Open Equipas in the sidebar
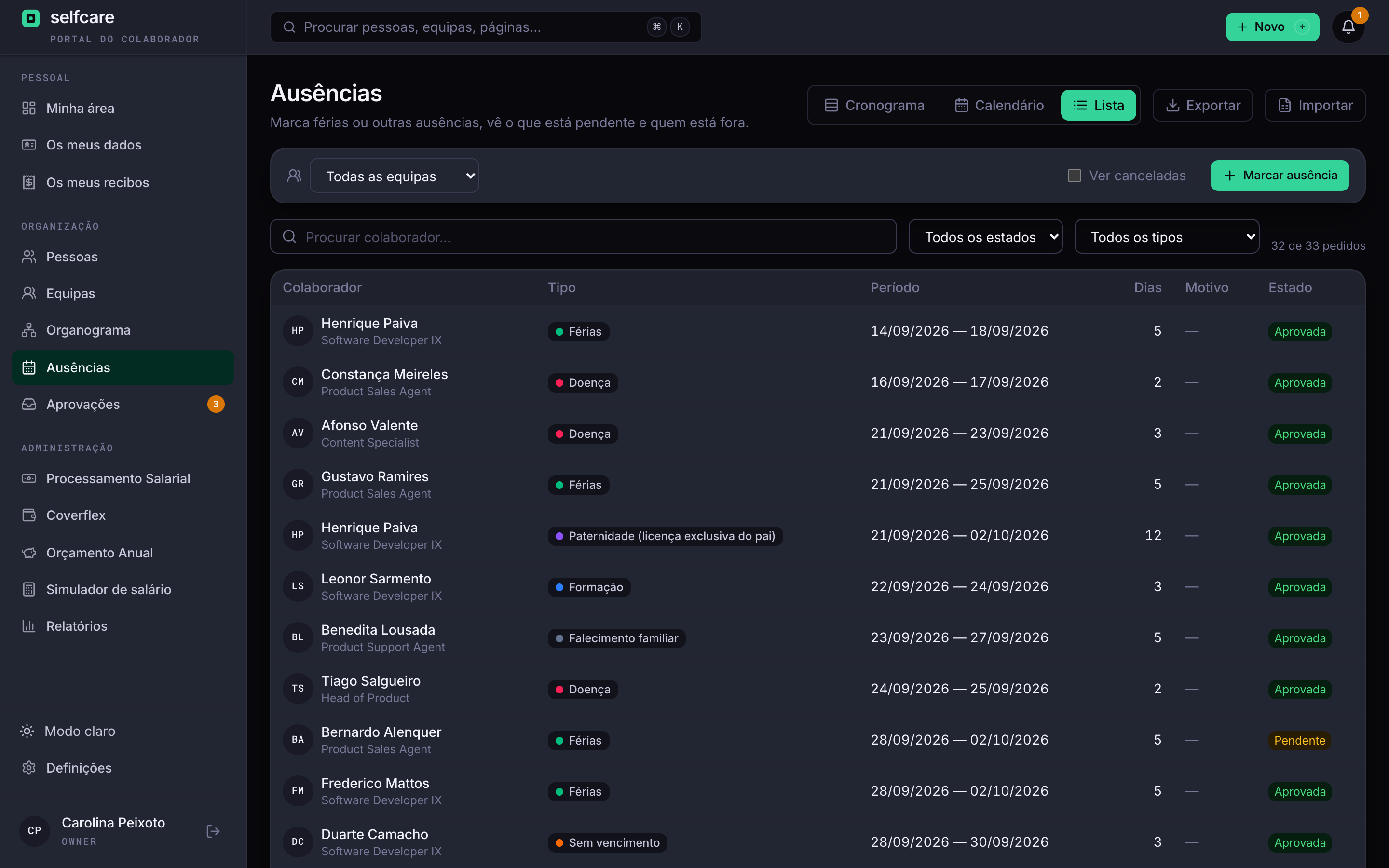Viewport: 1389px width, 868px height. (123, 293)
